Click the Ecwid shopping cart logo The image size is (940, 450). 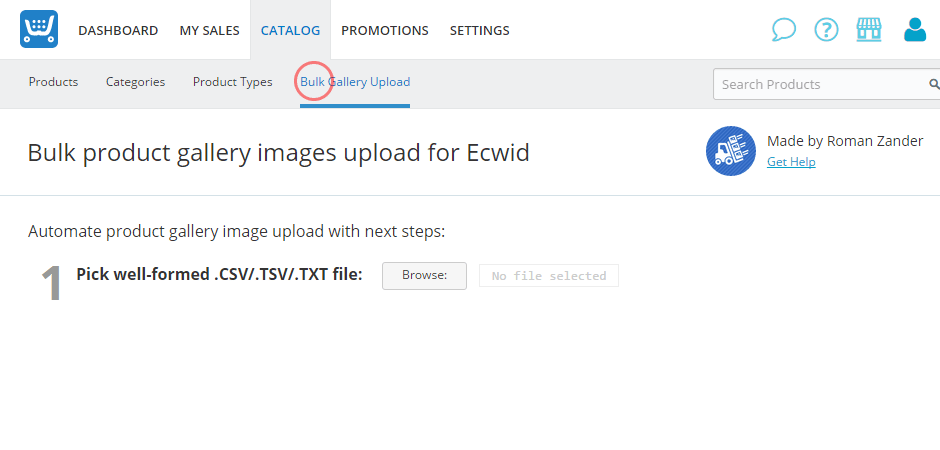39,29
